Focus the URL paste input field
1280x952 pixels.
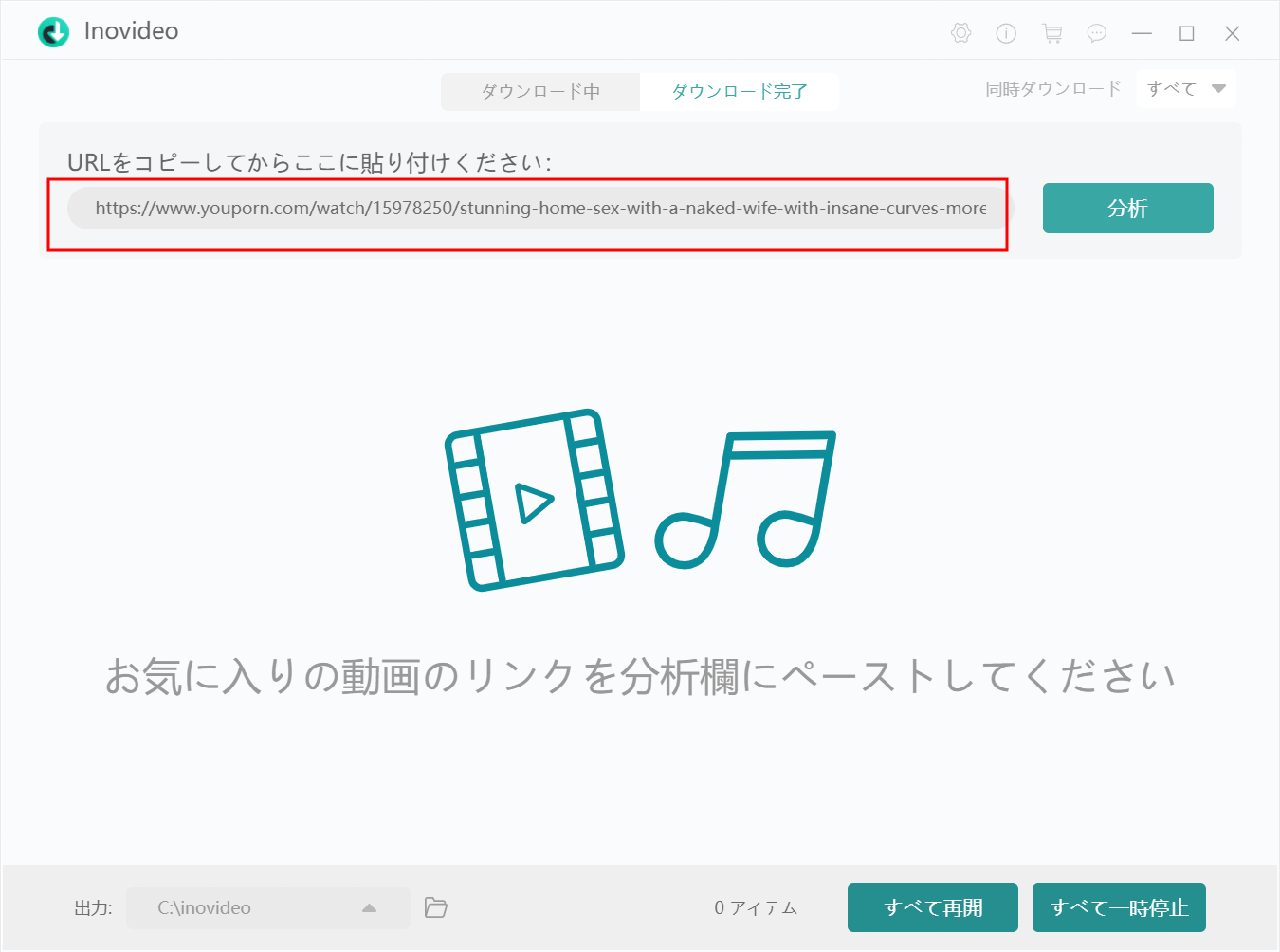[540, 208]
